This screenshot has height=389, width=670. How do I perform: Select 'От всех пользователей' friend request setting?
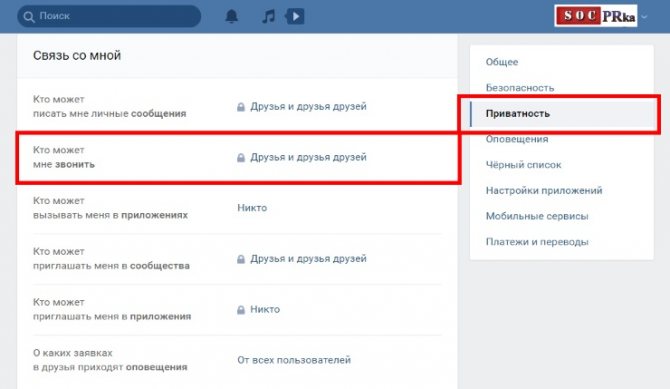pyautogui.click(x=294, y=360)
